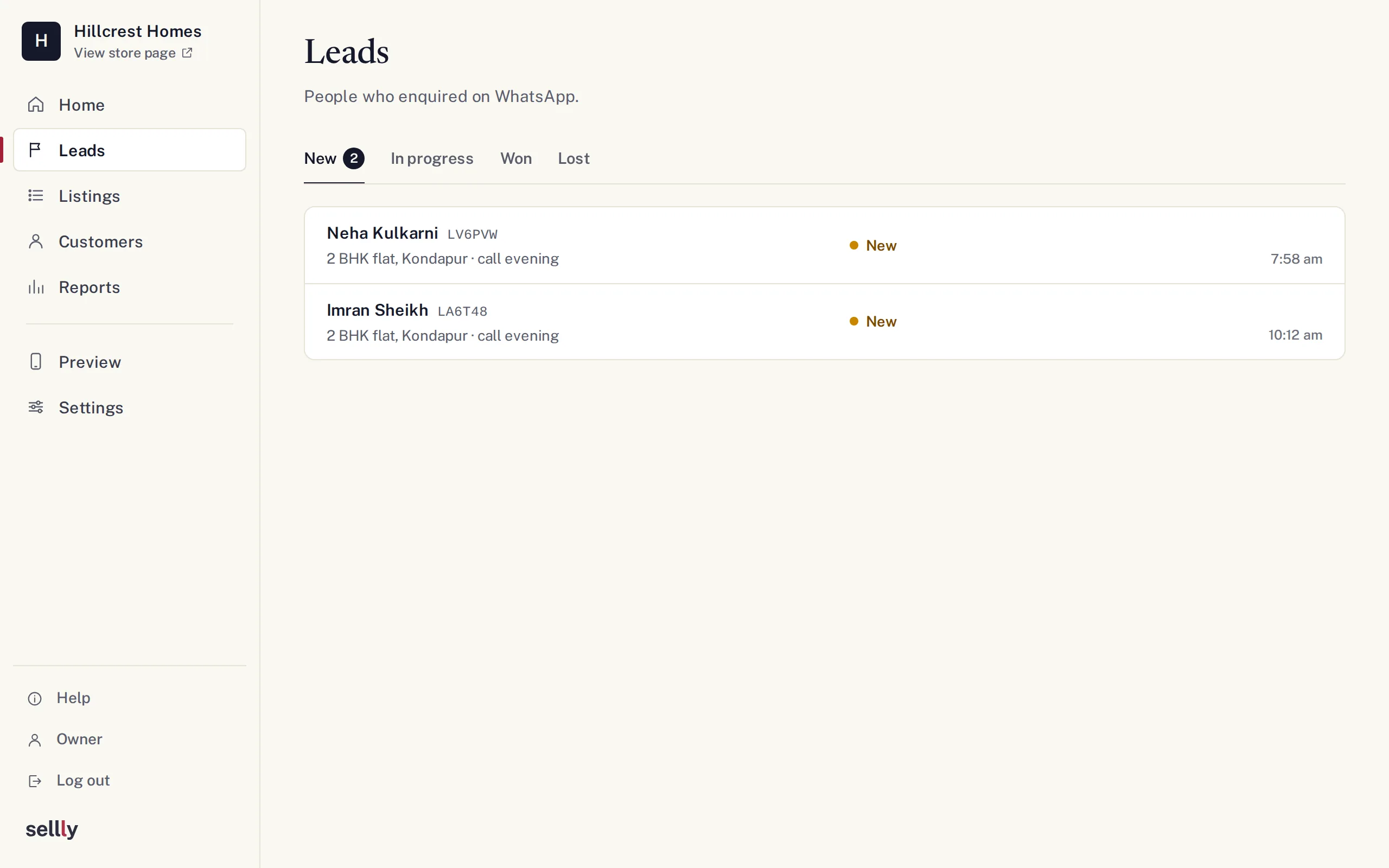Open Neha Kulkarni lead
Image resolution: width=1389 pixels, height=868 pixels.
(824, 245)
